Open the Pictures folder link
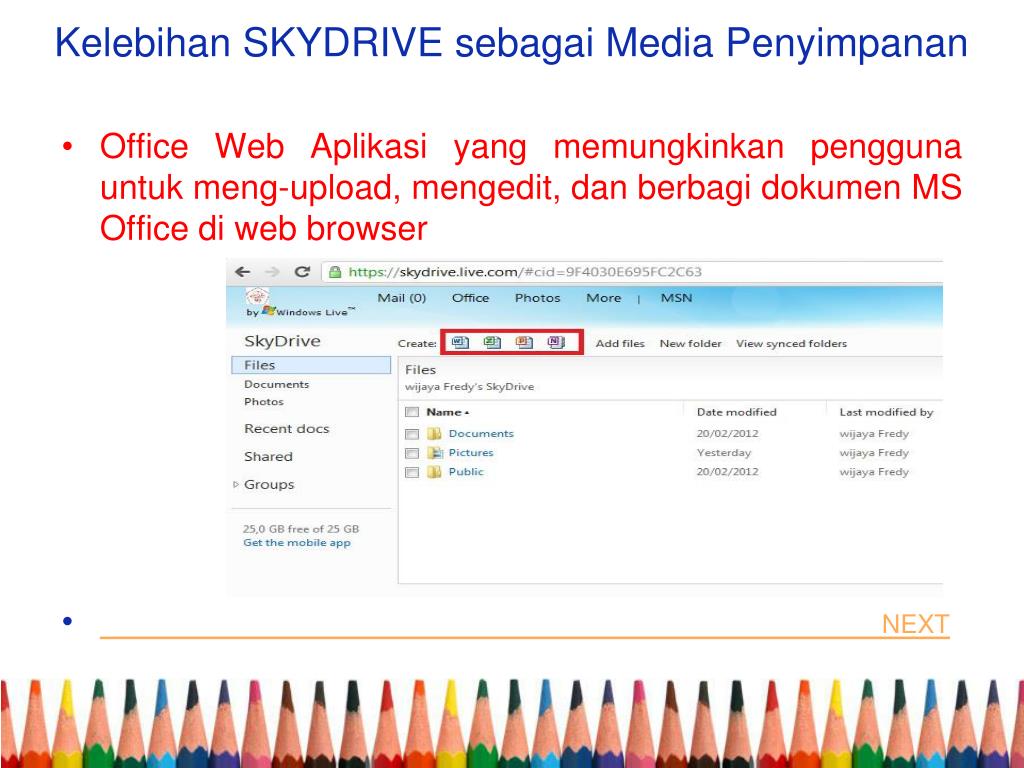Viewport: 1024px width, 768px height. (x=471, y=453)
